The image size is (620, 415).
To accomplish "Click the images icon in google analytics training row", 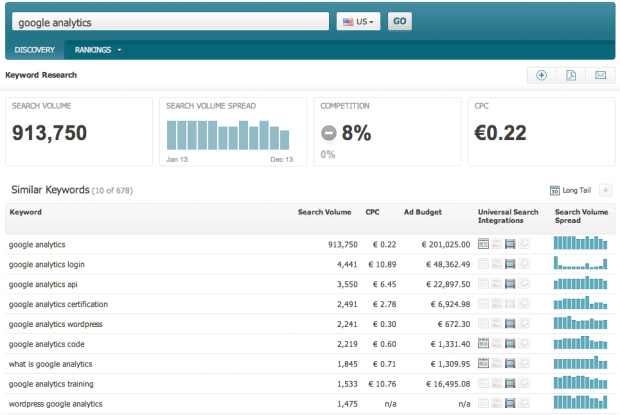I will pyautogui.click(x=497, y=383).
